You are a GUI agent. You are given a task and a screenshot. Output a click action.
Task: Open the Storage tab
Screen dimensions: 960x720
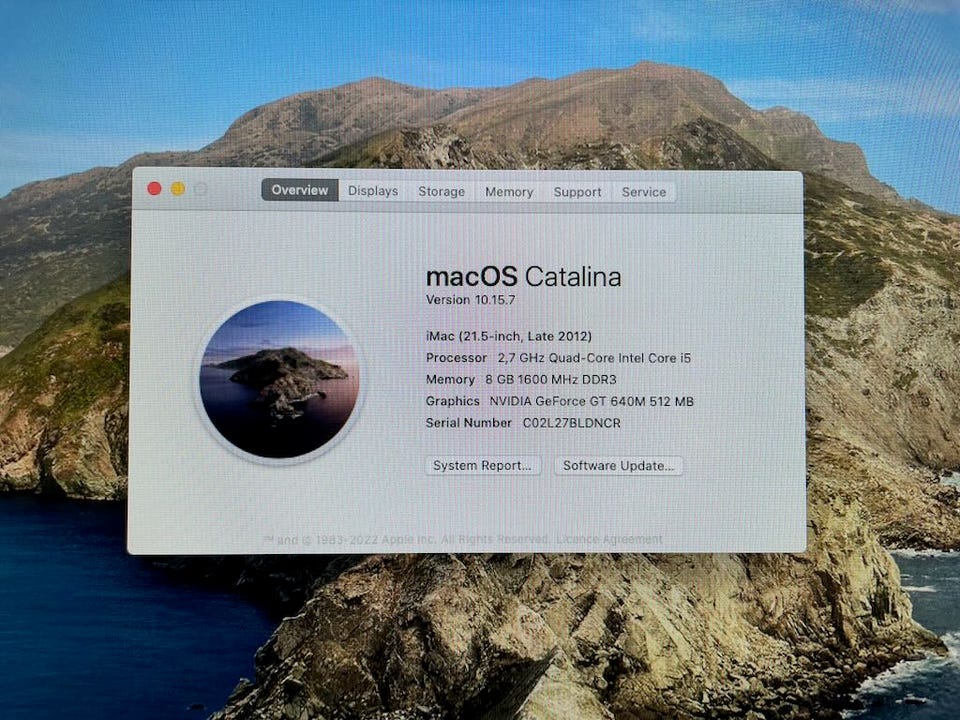pos(441,192)
